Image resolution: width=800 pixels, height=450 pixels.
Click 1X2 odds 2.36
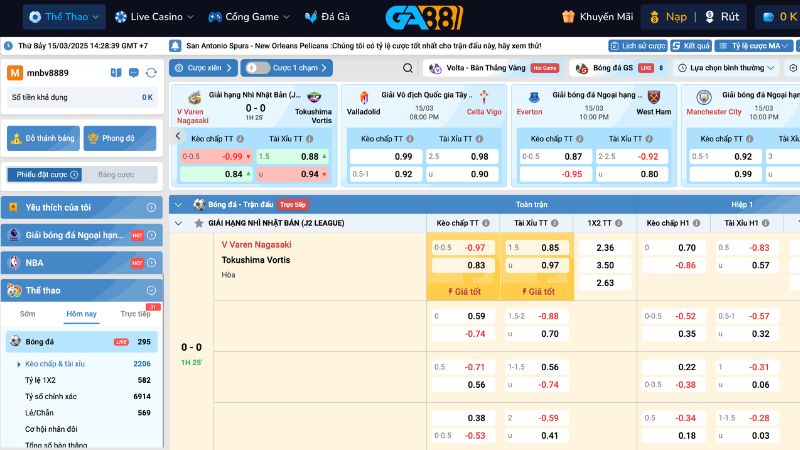pyautogui.click(x=605, y=248)
